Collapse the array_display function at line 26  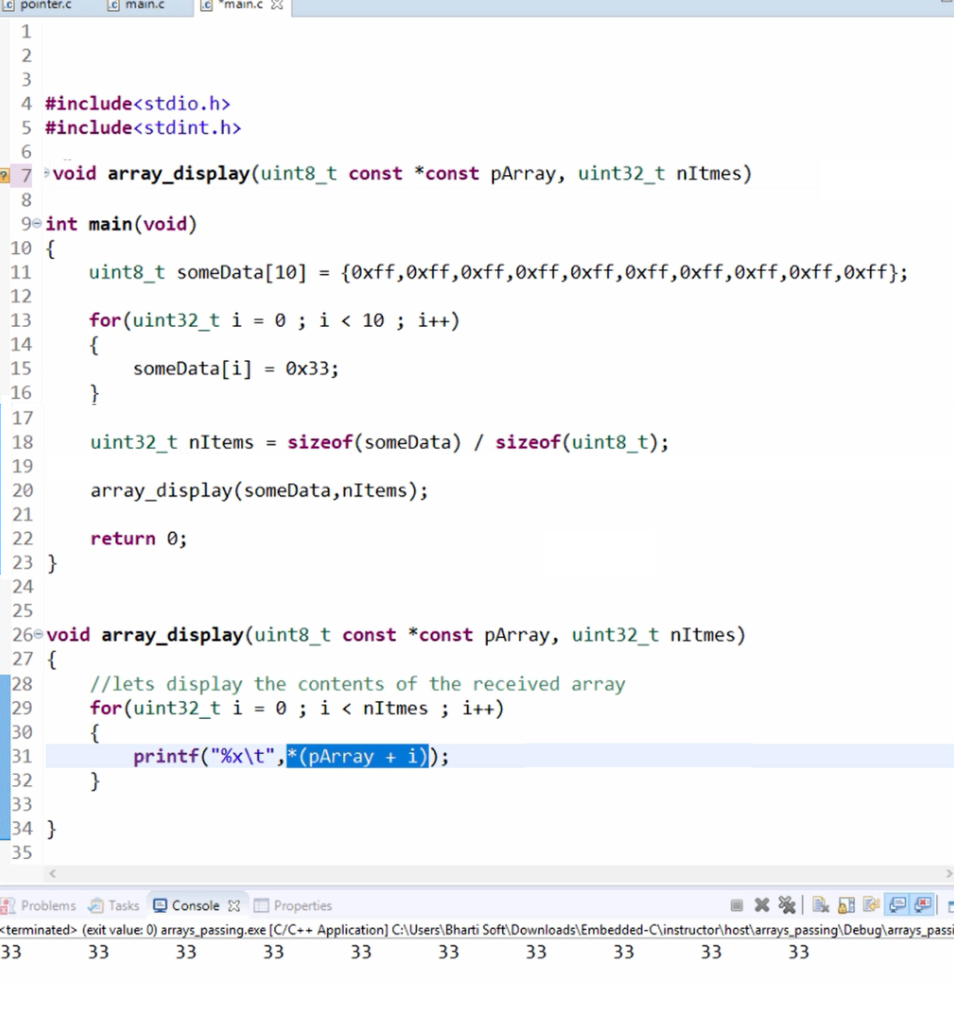coord(38,634)
